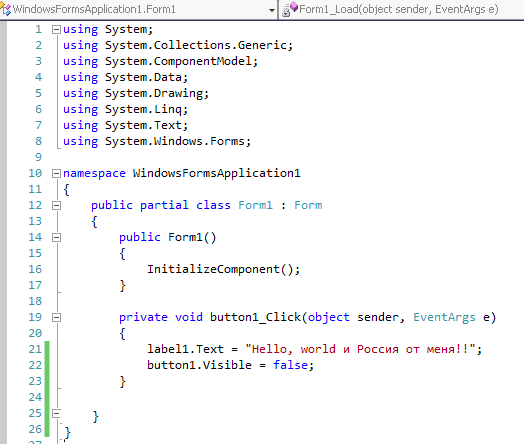Click the 'partial' keyword on line 12

pos(164,205)
